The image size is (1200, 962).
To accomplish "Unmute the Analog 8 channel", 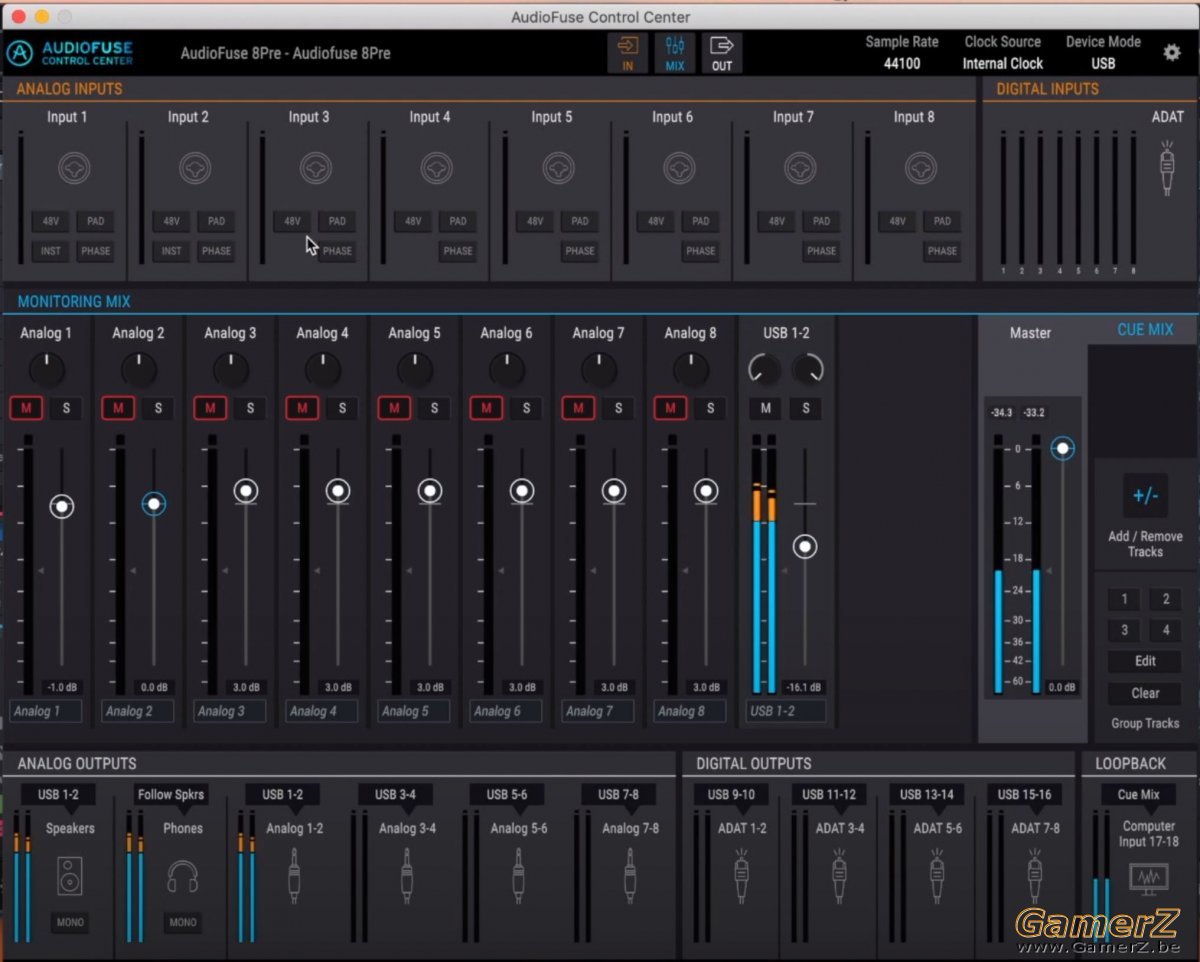I will point(669,408).
